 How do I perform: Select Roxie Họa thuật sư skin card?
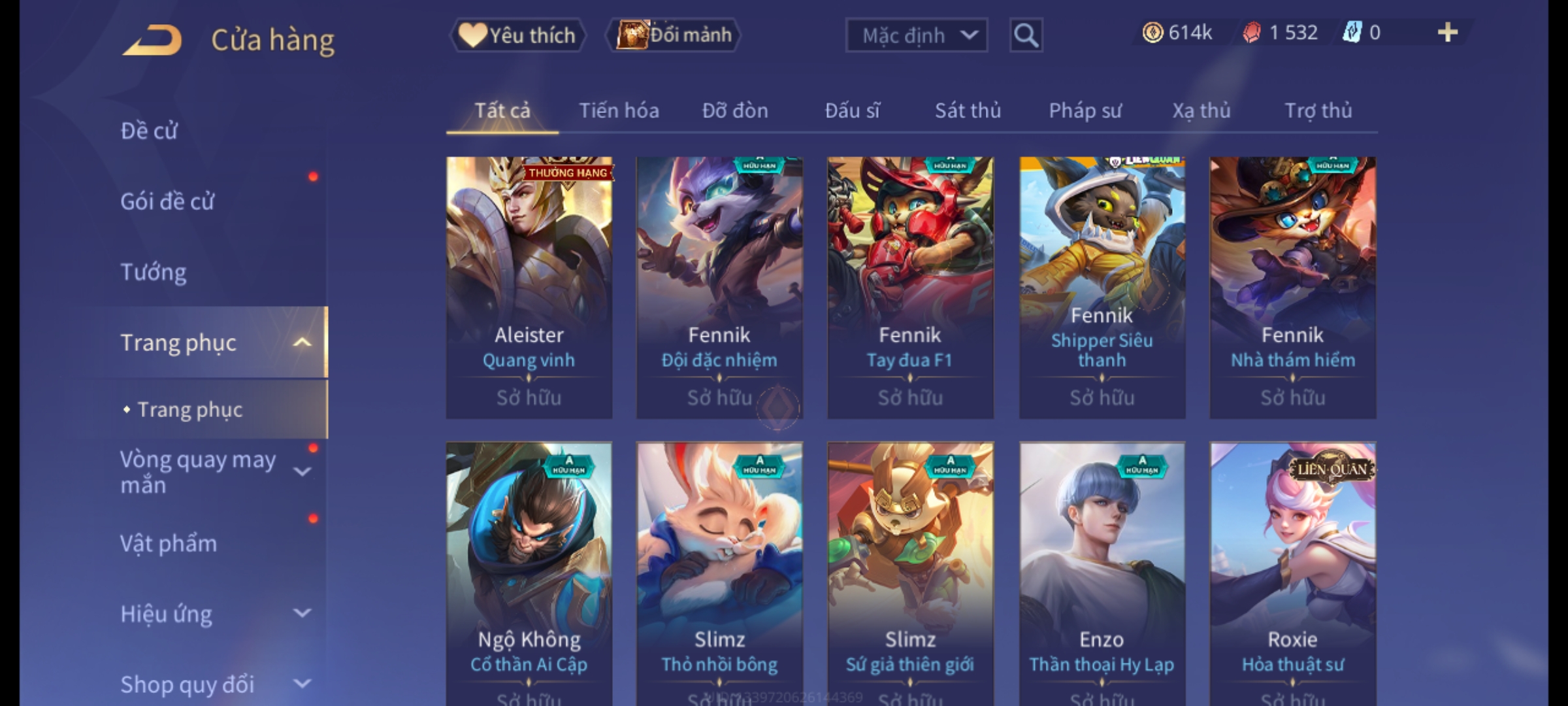click(1293, 574)
